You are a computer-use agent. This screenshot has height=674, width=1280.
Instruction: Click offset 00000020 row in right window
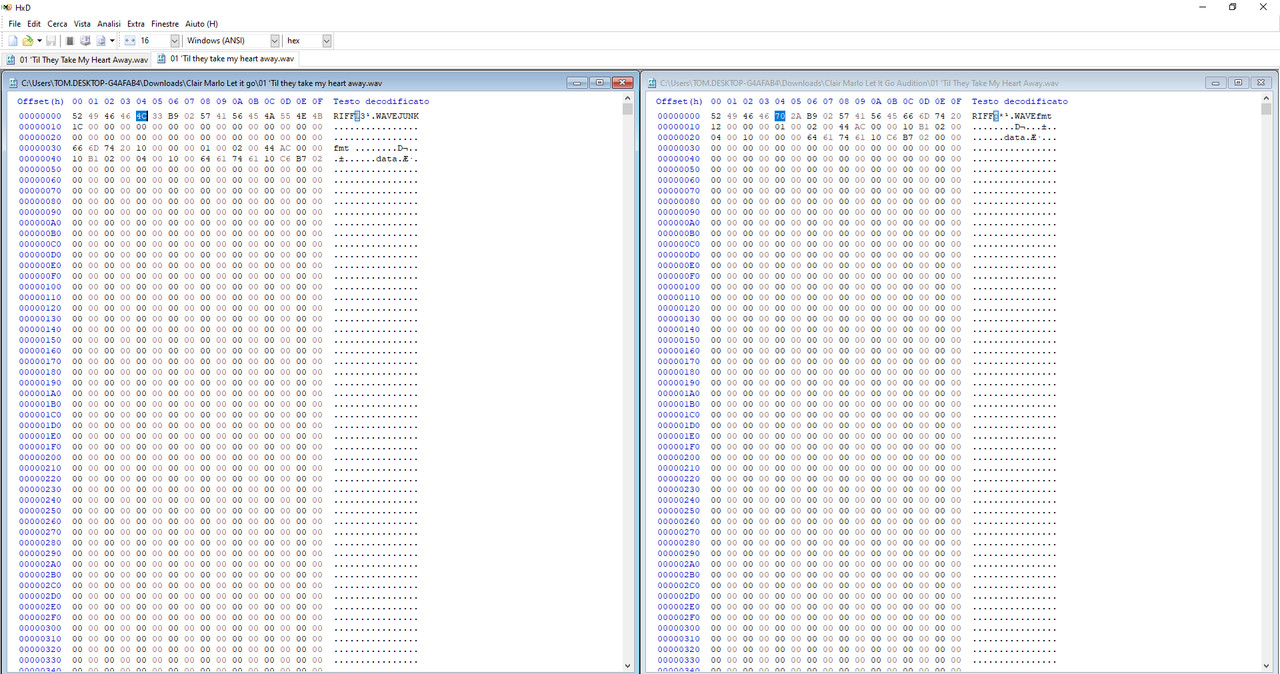tap(679, 137)
